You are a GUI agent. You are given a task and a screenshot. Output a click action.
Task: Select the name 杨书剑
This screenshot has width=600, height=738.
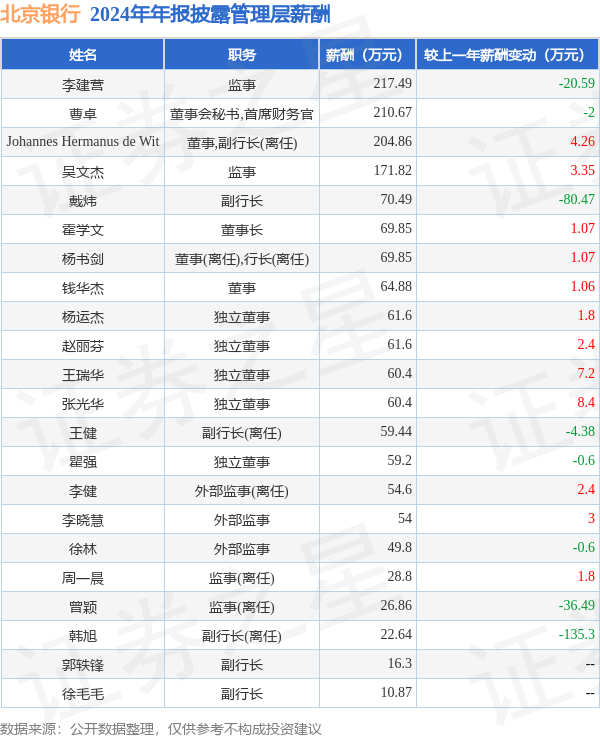click(83, 259)
